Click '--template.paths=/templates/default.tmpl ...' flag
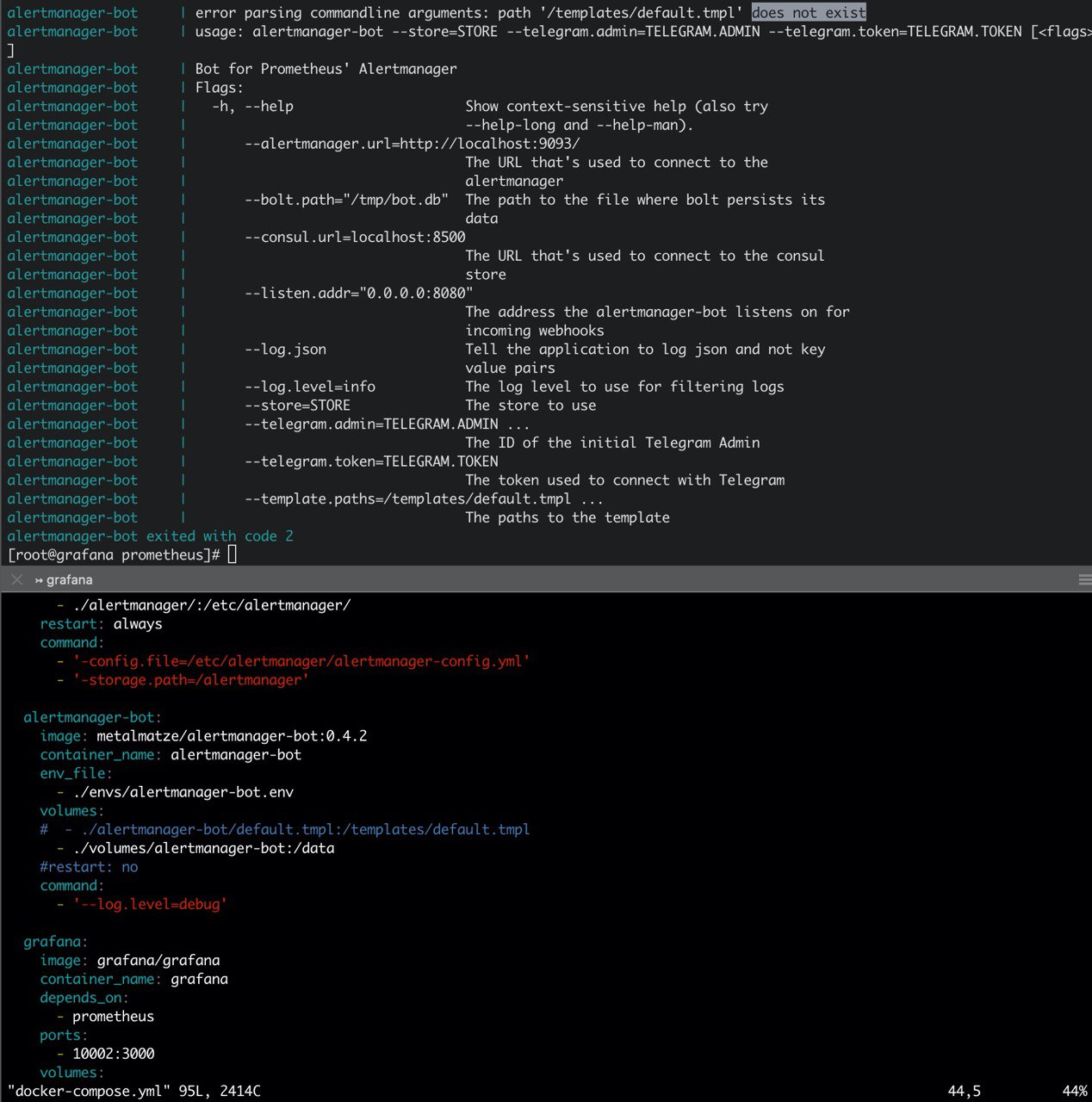 coord(424,498)
